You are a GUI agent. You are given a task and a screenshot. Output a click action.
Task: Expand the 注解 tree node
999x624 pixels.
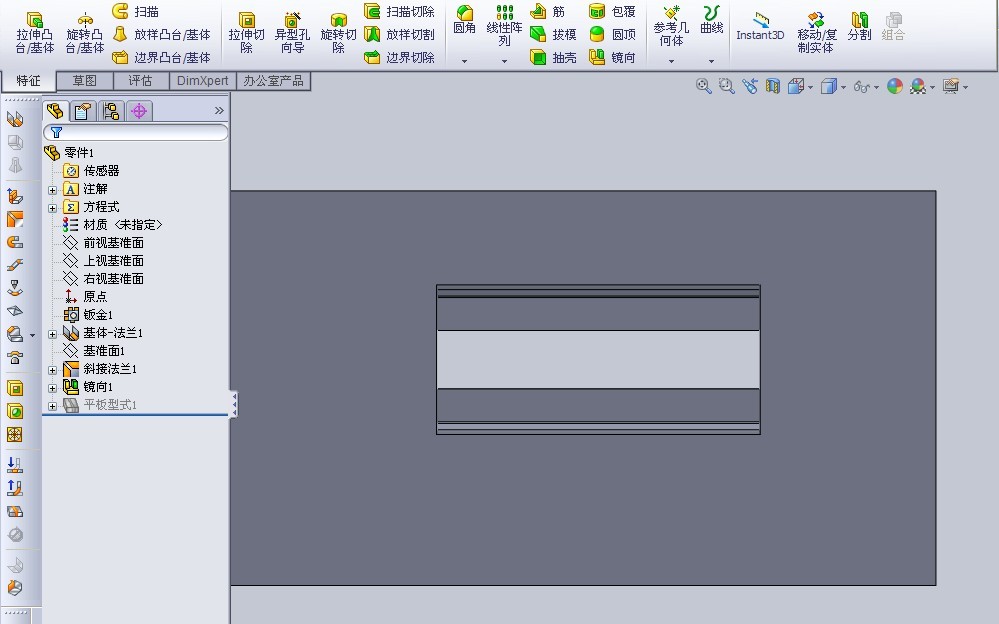(52, 190)
